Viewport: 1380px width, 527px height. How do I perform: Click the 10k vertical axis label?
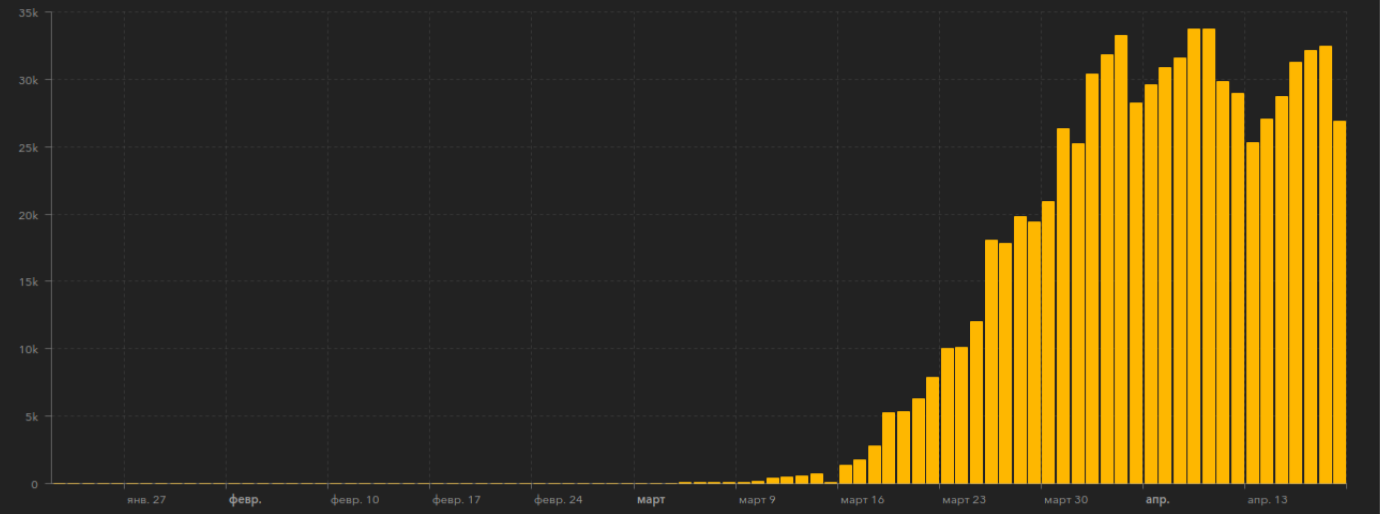click(x=27, y=349)
